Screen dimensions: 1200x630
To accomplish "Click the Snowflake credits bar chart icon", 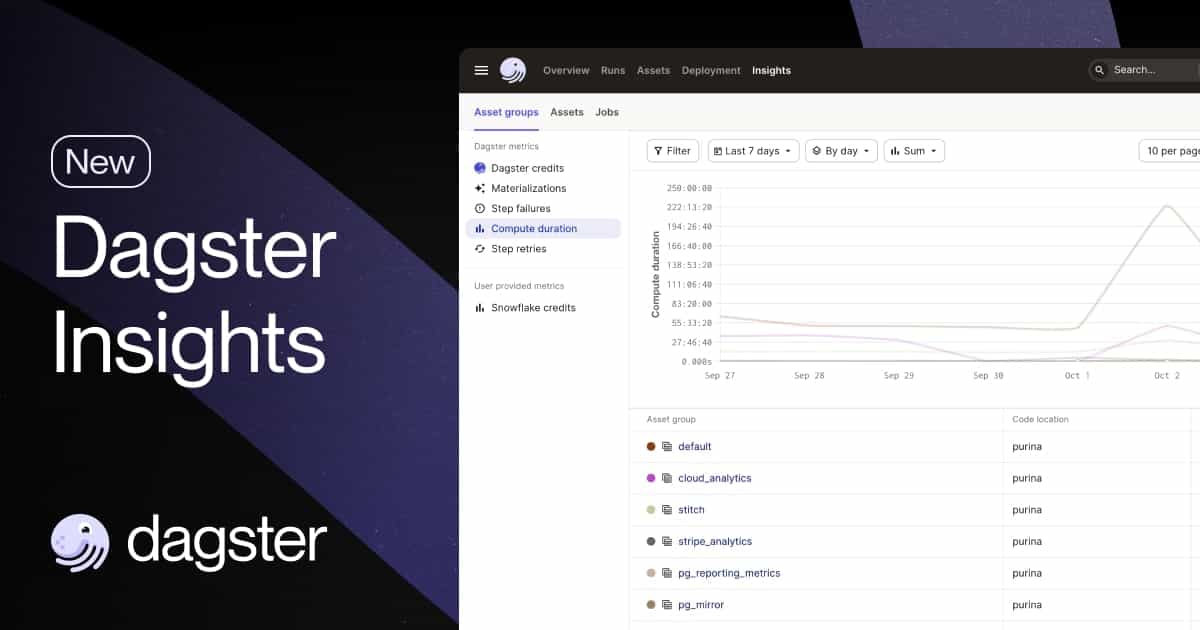I will (480, 308).
